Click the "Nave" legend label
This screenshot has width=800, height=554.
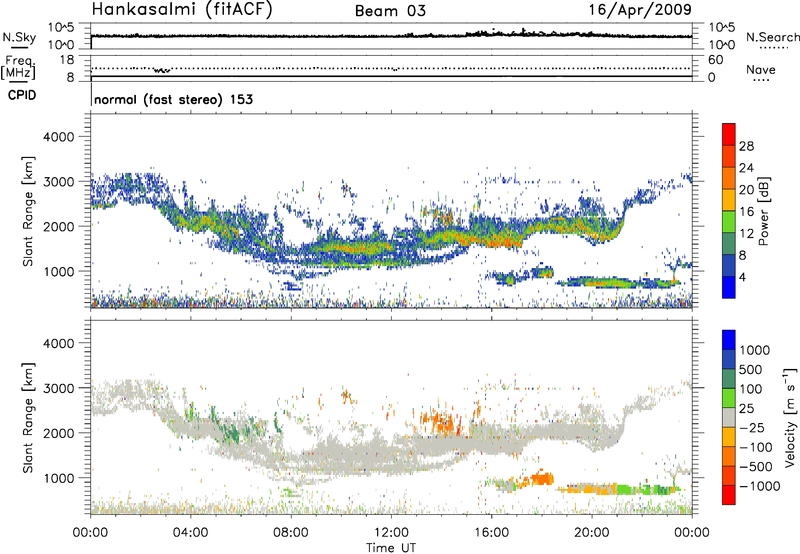[761, 70]
